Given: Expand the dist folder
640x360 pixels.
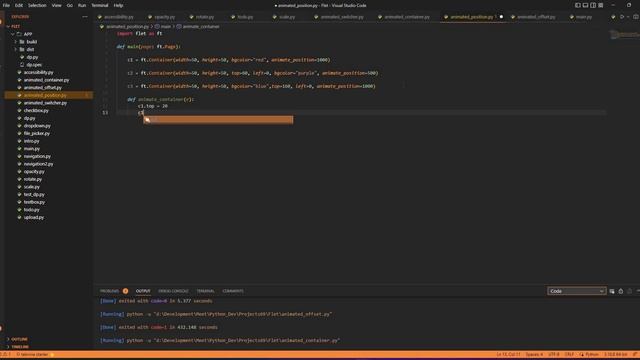Looking at the screenshot, I should pos(30,49).
